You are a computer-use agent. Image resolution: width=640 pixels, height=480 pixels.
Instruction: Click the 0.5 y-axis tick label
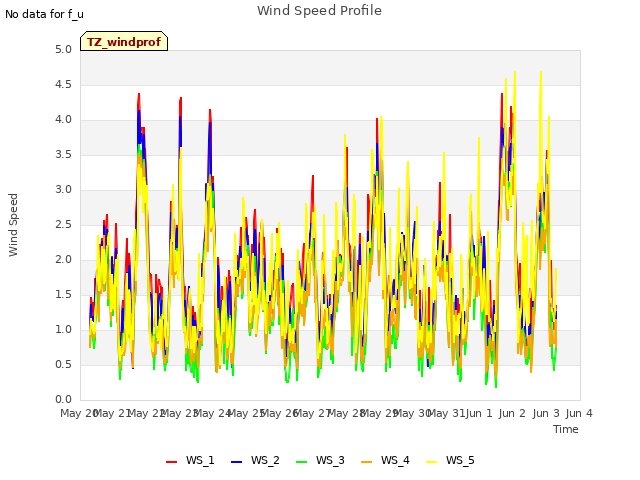(63, 364)
